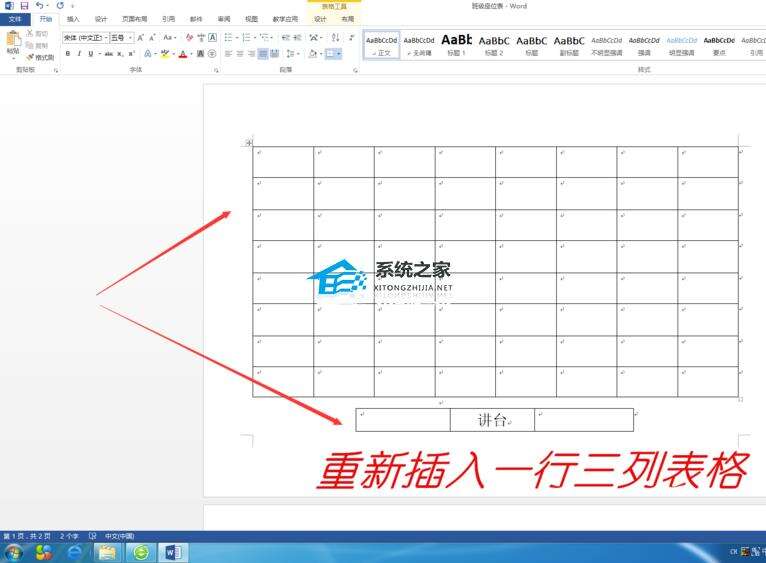Toggle Bold formatting

pyautogui.click(x=68, y=54)
